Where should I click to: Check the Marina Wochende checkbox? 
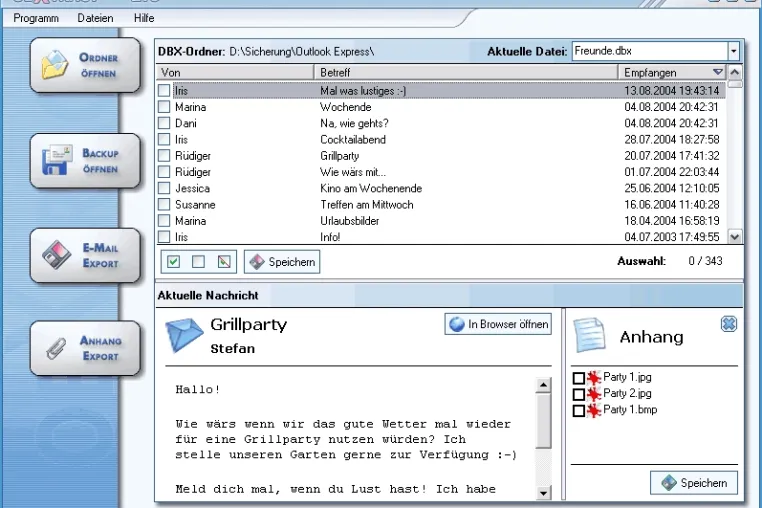coord(164,106)
